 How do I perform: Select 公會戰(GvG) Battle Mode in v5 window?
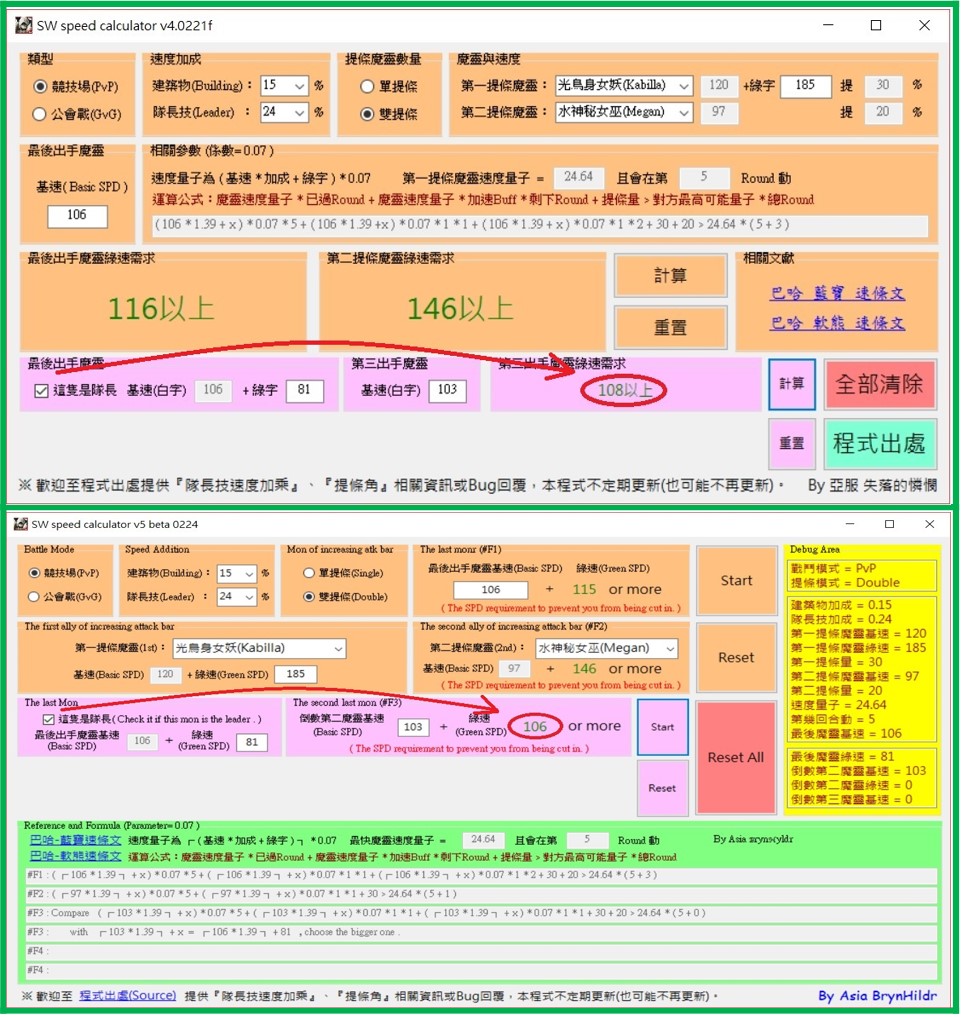[x=34, y=596]
